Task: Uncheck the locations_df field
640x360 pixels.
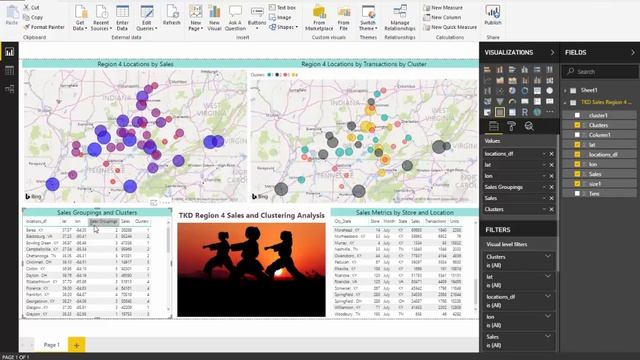Action: click(x=577, y=154)
